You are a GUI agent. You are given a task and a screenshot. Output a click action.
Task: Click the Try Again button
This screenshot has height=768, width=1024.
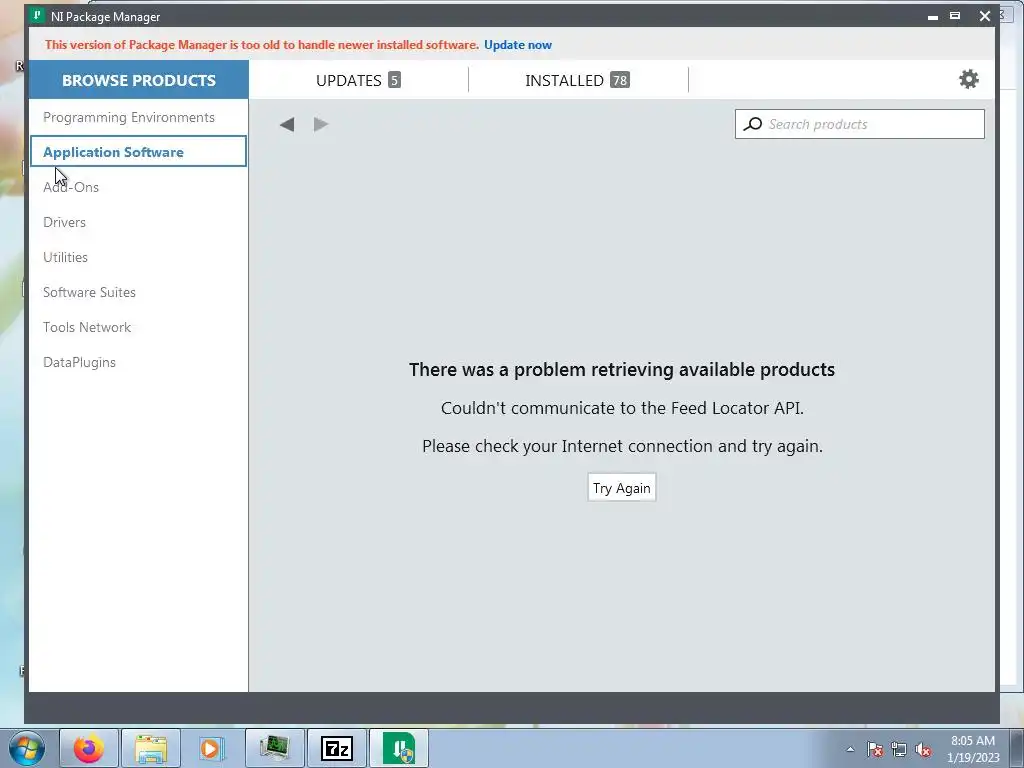[x=622, y=488]
